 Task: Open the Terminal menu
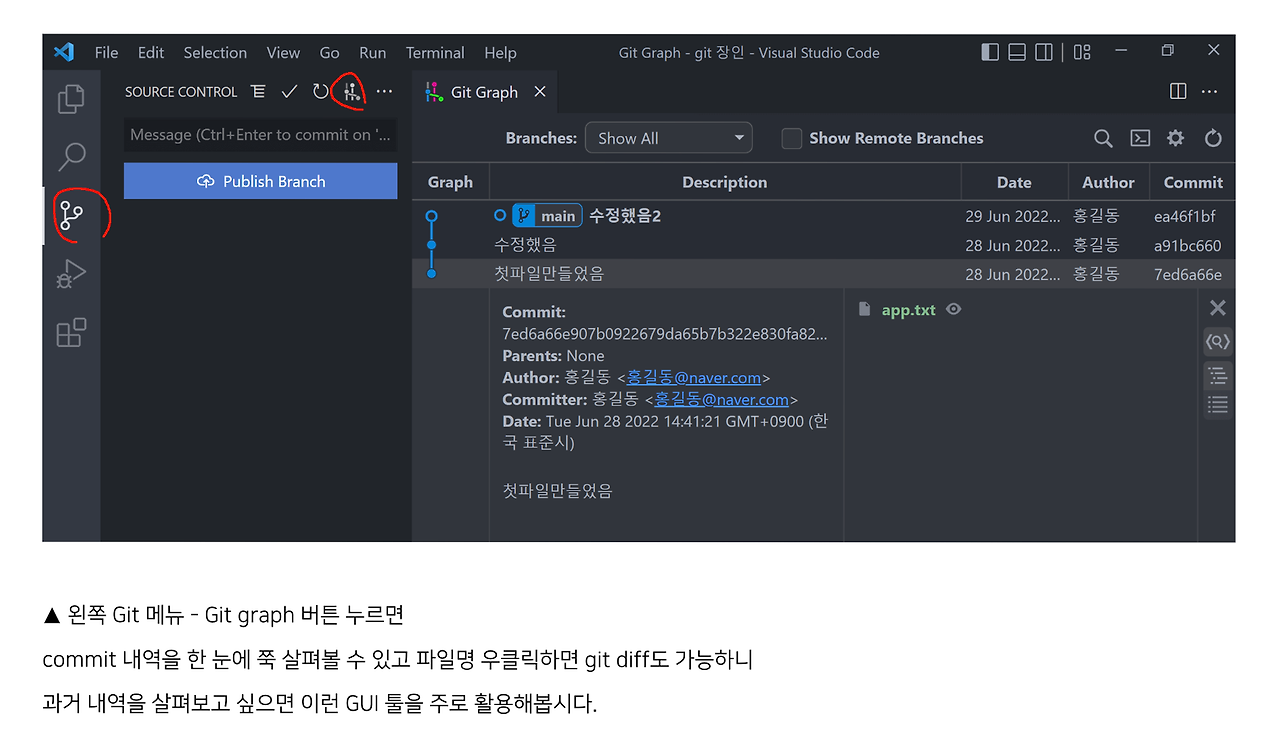pyautogui.click(x=435, y=52)
